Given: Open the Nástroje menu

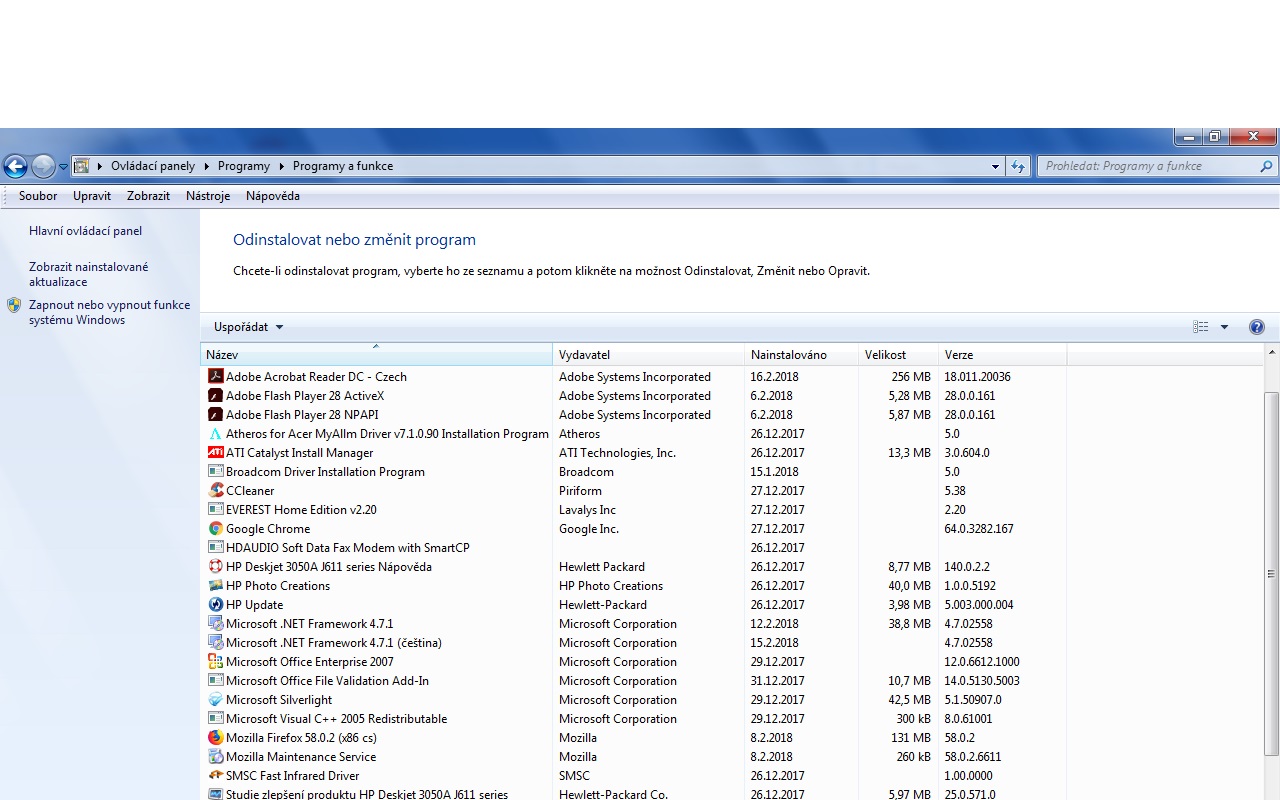Looking at the screenshot, I should coord(208,196).
